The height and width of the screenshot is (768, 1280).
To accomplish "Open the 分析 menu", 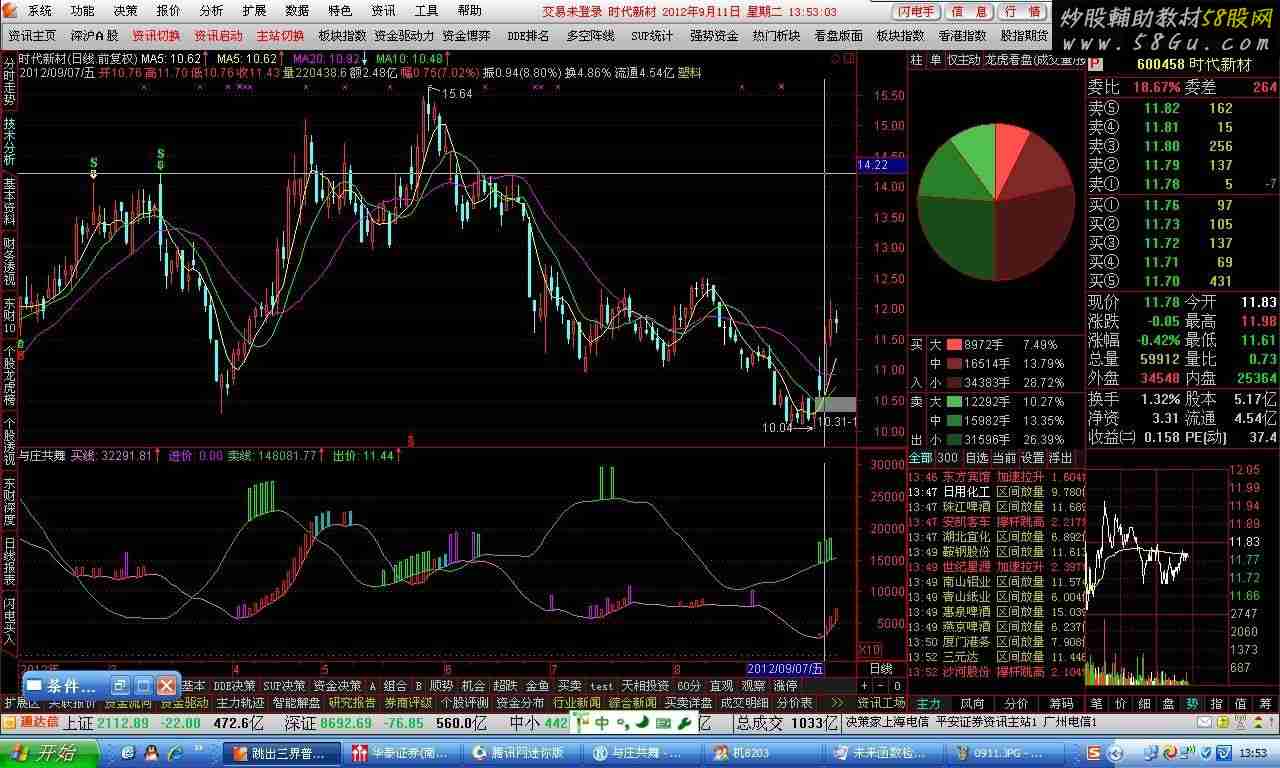I will pyautogui.click(x=211, y=11).
